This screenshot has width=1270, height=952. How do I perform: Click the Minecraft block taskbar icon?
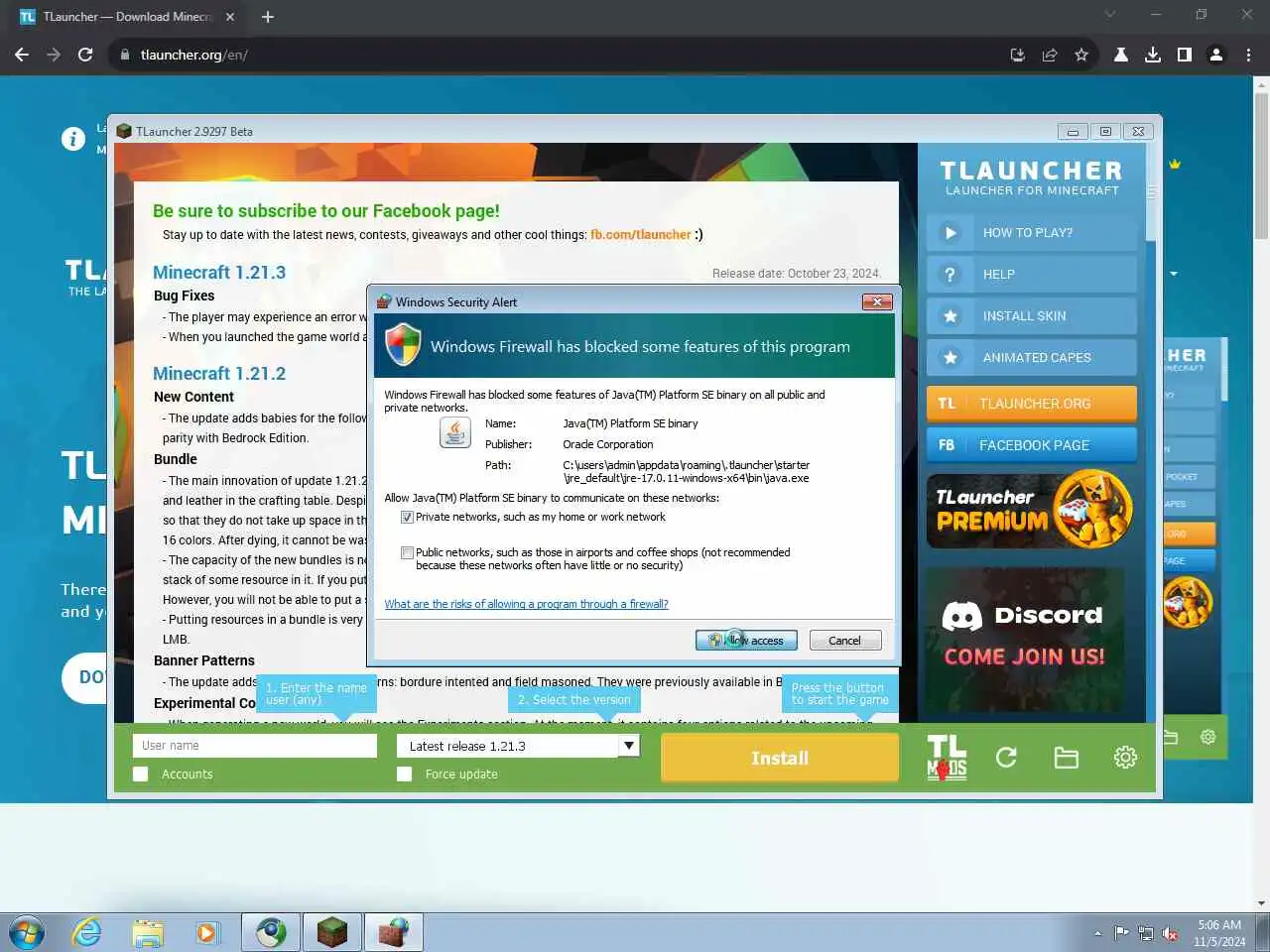(x=331, y=933)
